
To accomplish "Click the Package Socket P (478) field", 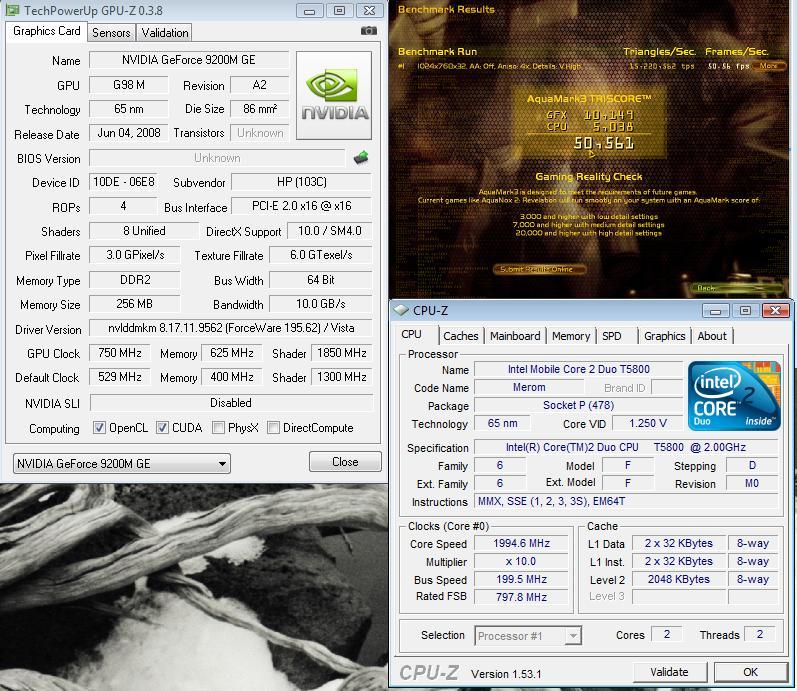I will [x=578, y=405].
